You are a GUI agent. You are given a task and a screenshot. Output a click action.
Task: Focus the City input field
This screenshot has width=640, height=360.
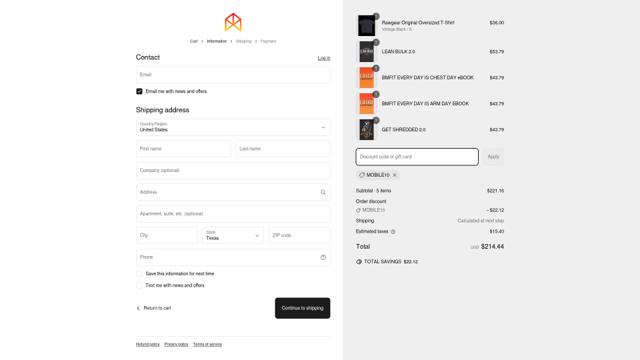[x=167, y=236]
